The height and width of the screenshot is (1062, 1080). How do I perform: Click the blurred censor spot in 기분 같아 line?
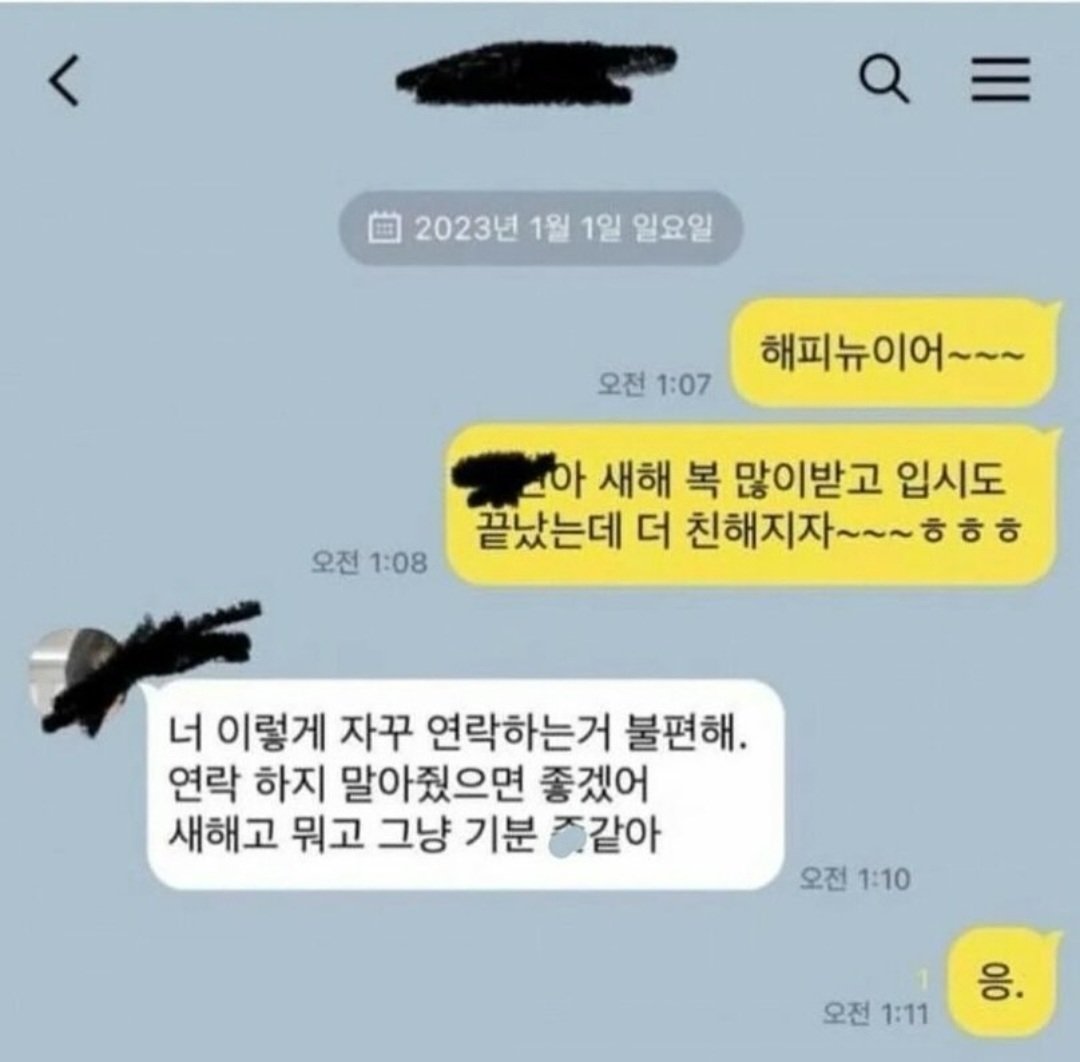pos(568,842)
